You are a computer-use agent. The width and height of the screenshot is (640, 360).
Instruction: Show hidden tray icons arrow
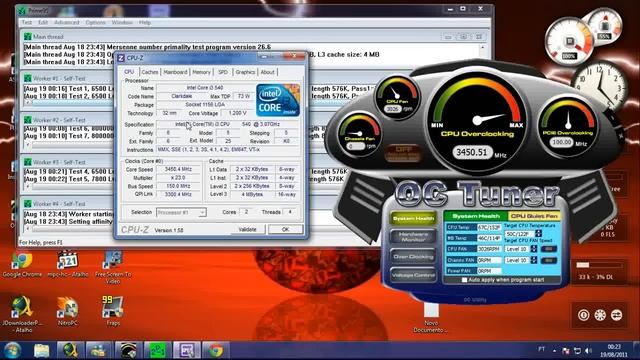click(x=554, y=351)
